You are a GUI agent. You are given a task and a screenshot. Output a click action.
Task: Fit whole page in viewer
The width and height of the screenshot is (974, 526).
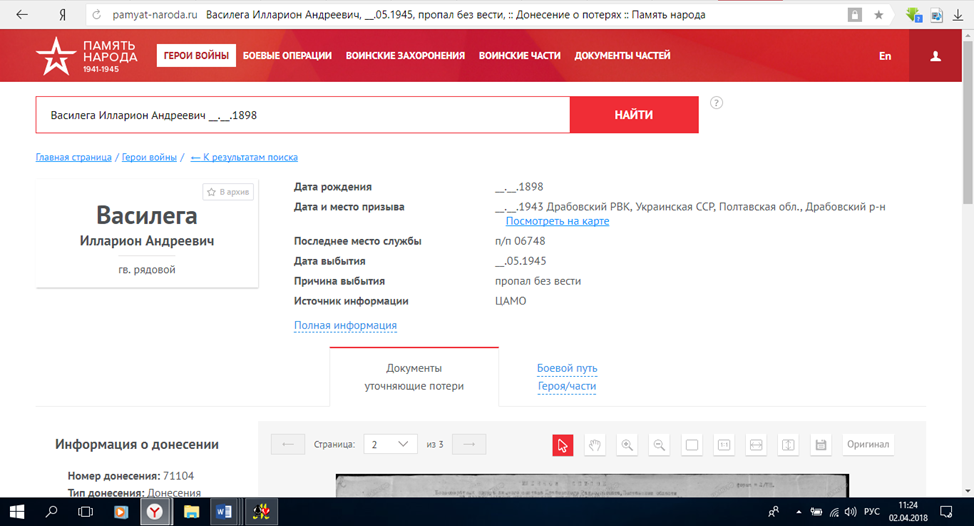[x=691, y=445]
